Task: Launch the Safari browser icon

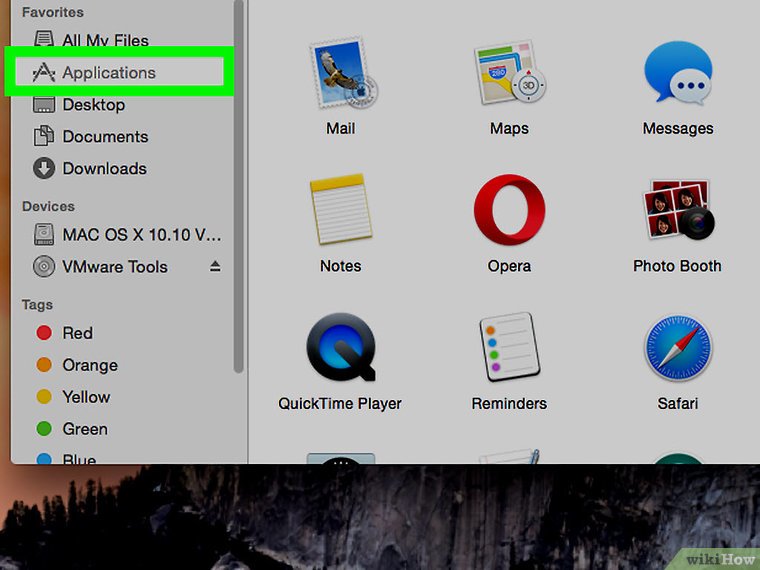Action: 677,349
